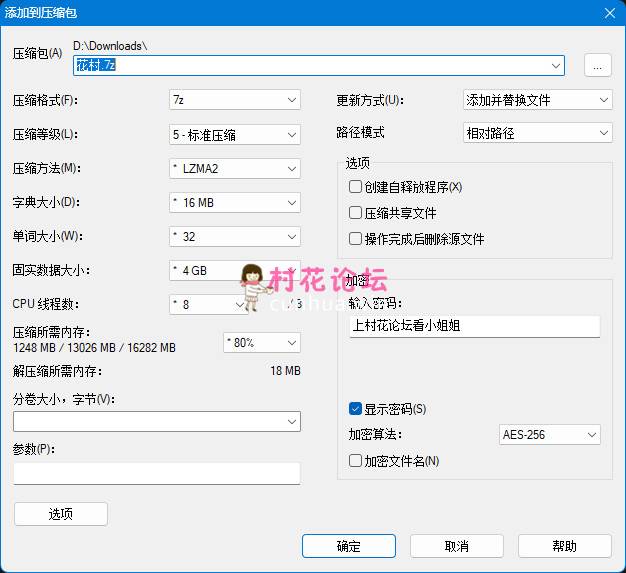Open the AES-256 encryption algorithm dropdown
The image size is (626, 573).
click(x=550, y=435)
